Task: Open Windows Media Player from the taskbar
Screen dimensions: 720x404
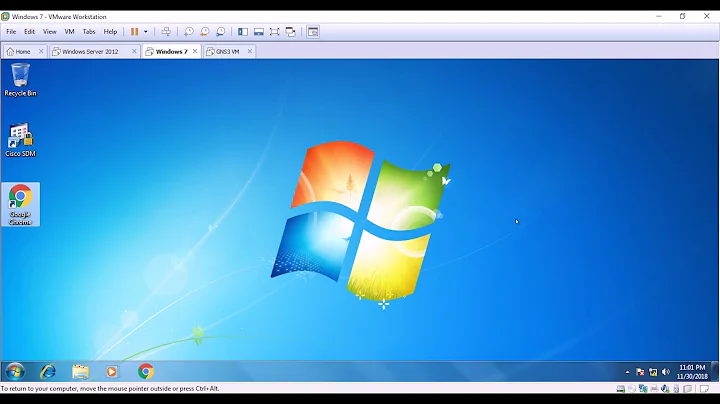Action: pyautogui.click(x=112, y=371)
